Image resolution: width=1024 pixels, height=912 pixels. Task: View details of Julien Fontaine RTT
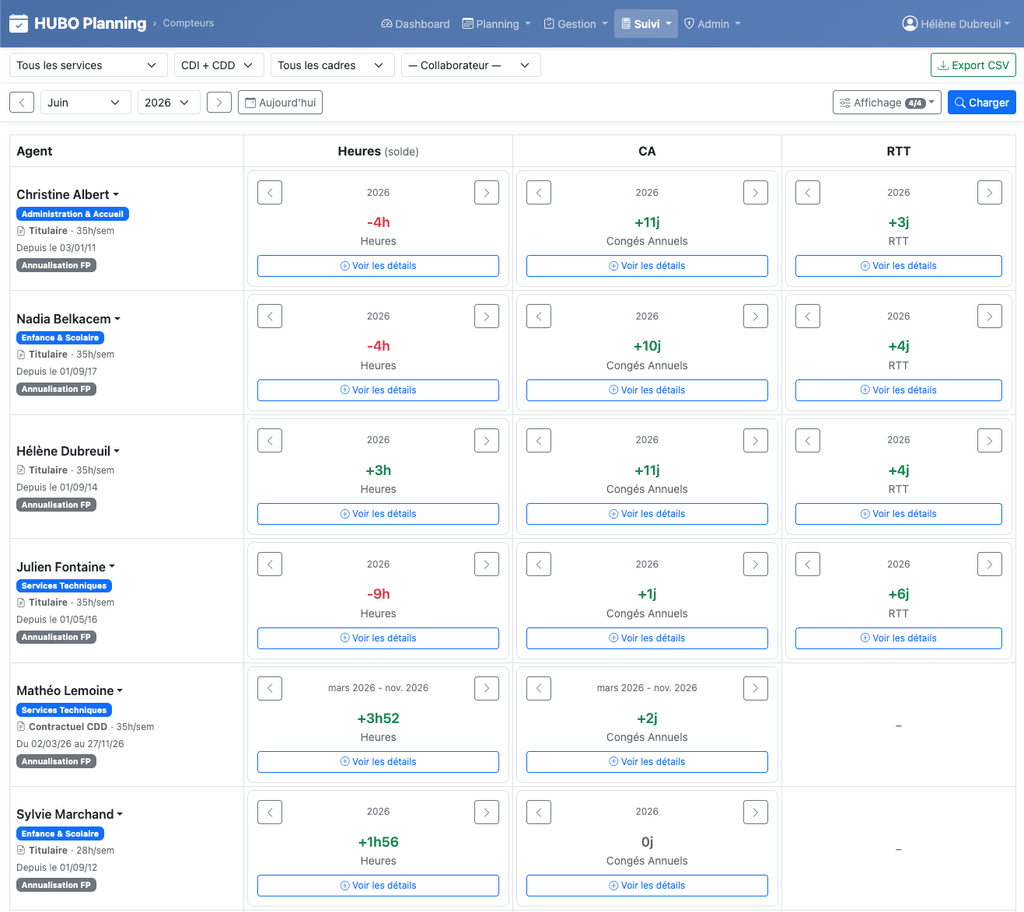899,638
